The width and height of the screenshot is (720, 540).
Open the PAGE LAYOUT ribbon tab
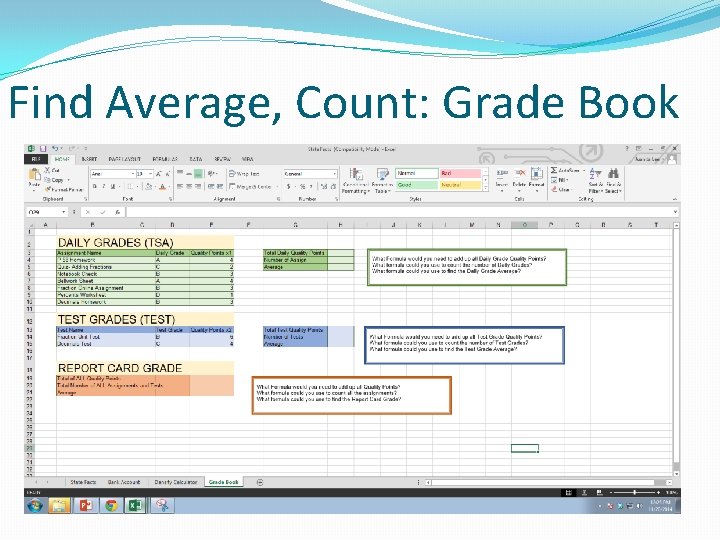click(124, 159)
